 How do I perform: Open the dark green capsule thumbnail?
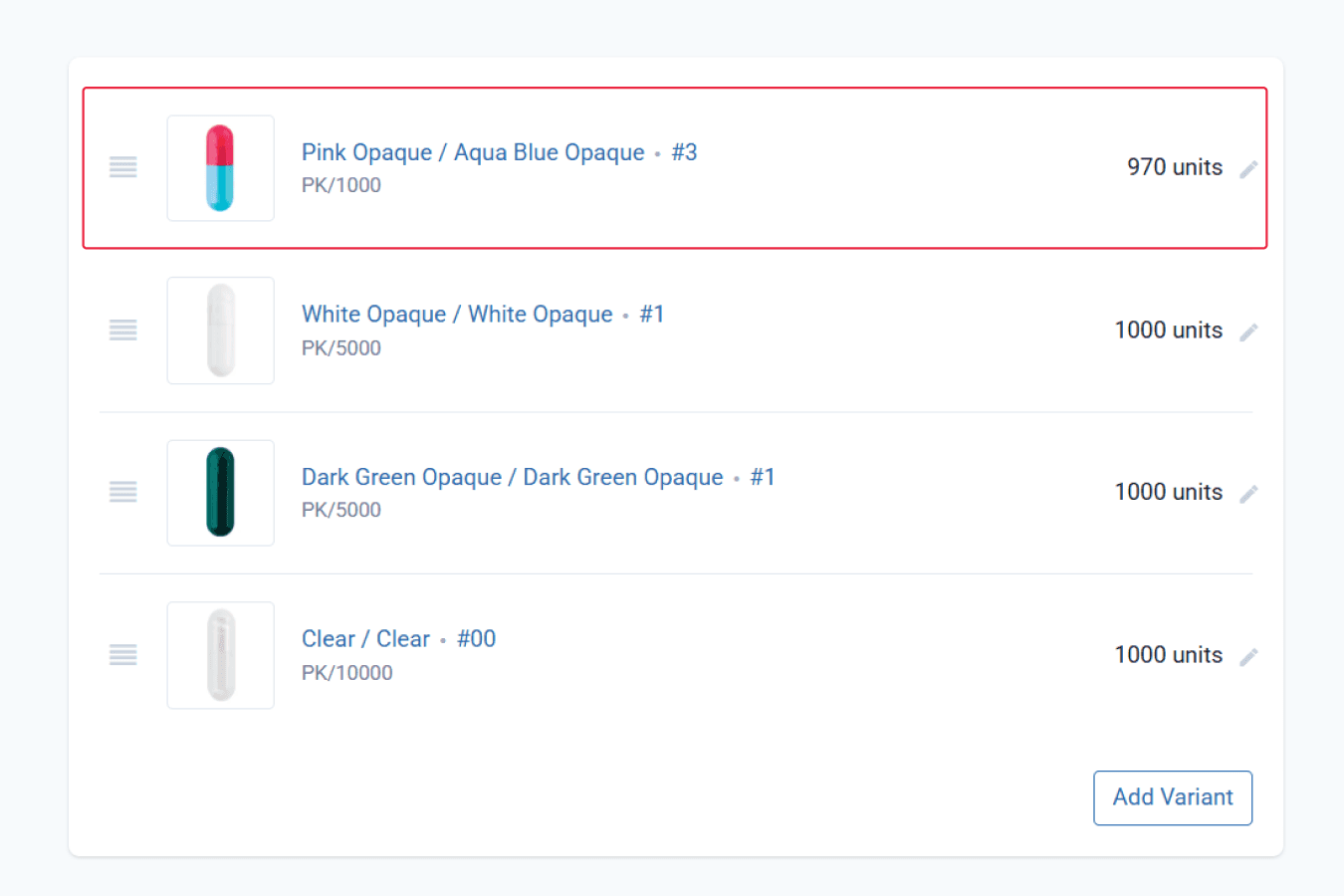click(x=221, y=493)
